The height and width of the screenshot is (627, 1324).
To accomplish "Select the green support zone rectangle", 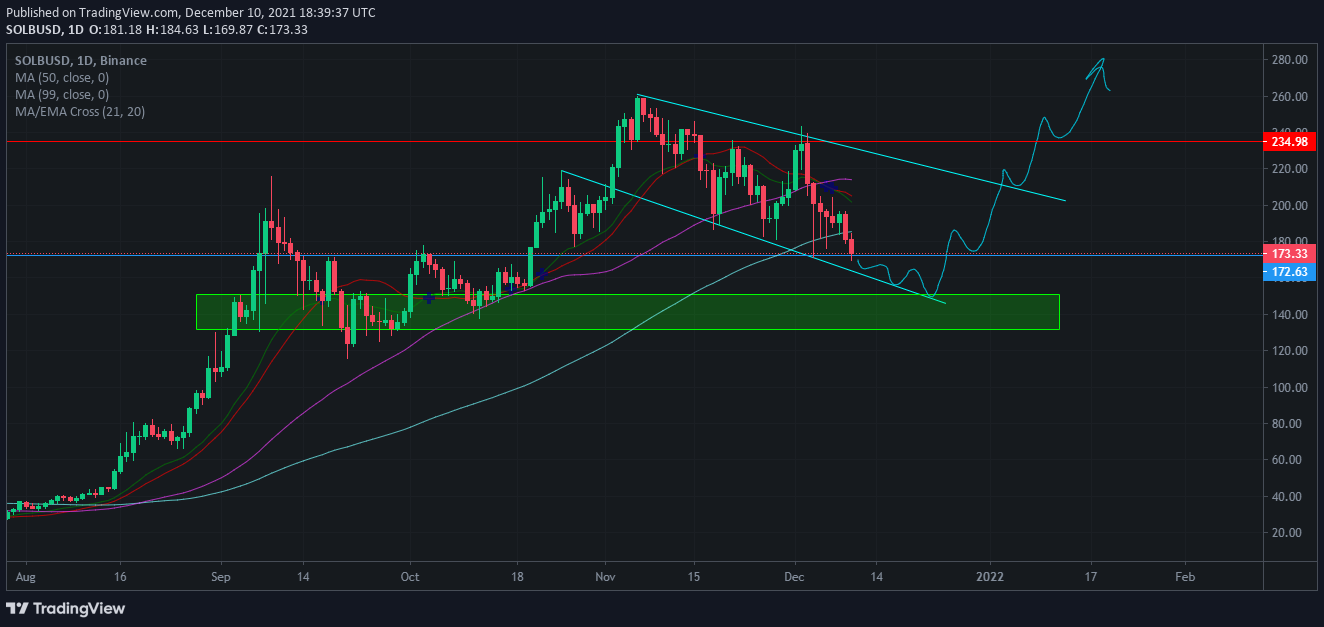I will [627, 312].
